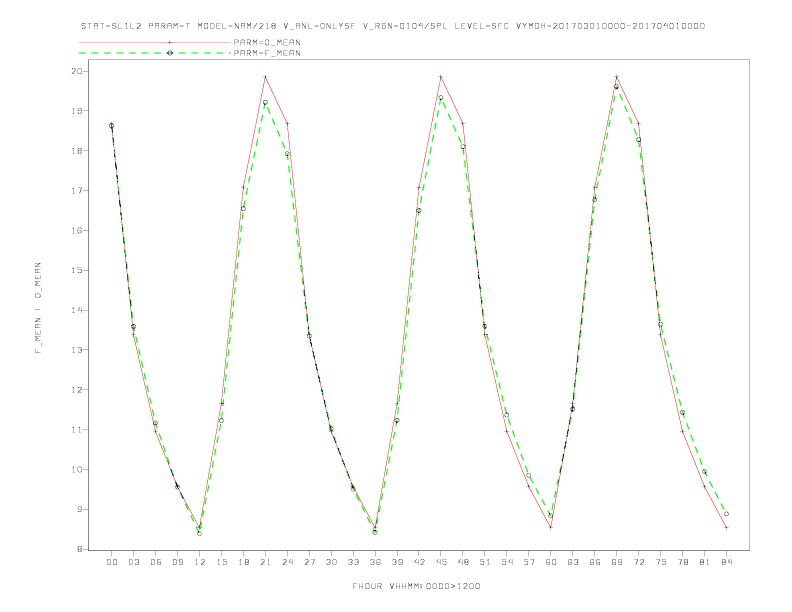
Task: Click the PARM=O_MEAN legend label
Action: click(x=267, y=42)
